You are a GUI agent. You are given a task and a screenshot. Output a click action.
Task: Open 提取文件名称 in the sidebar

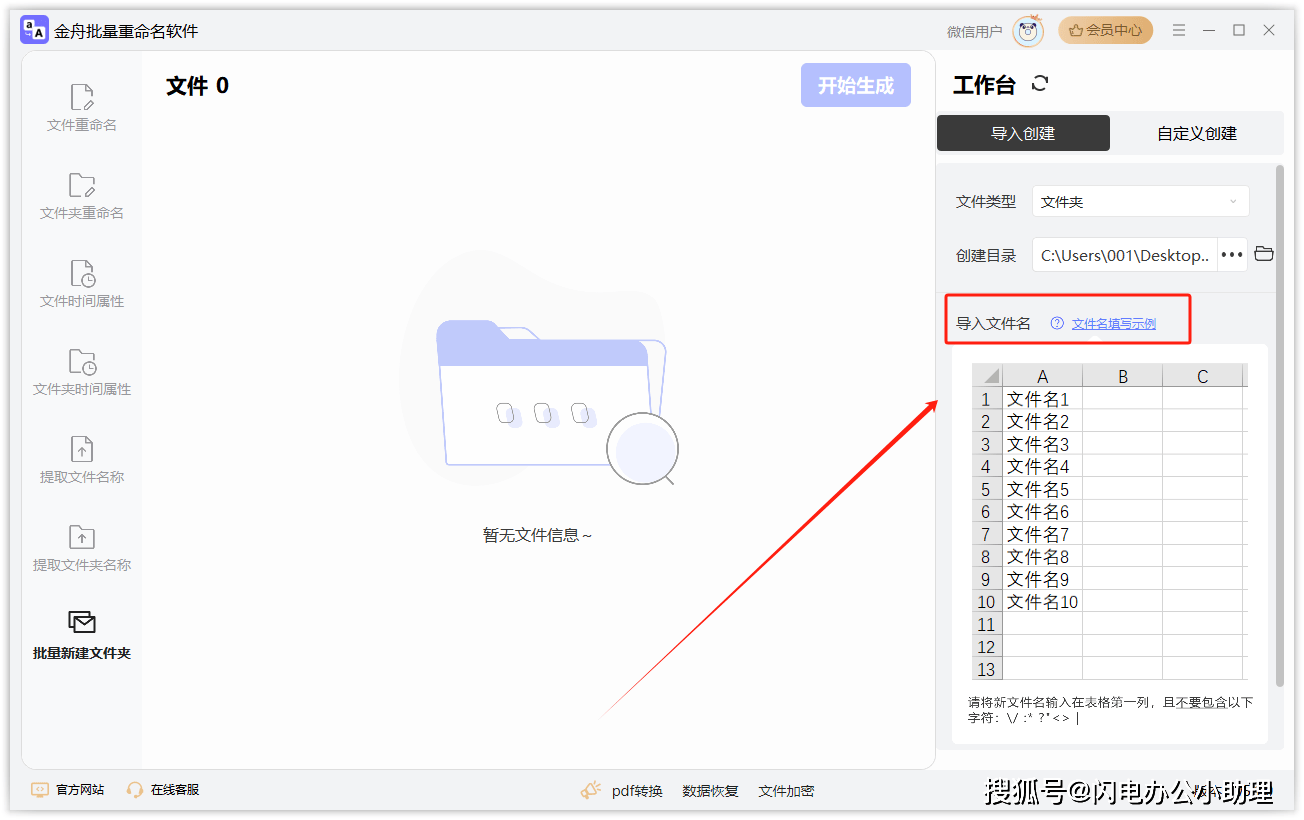[82, 460]
